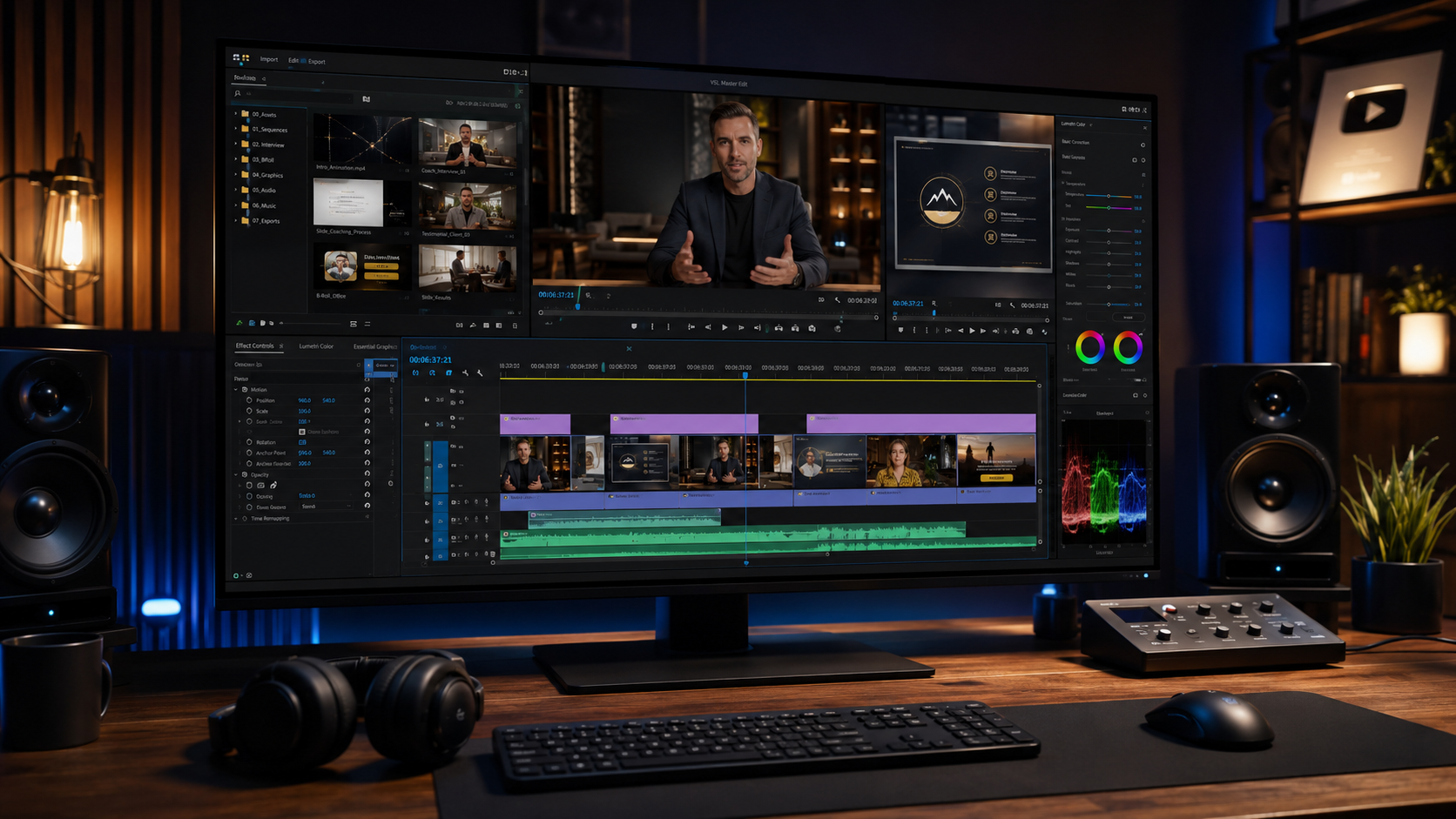Open timeline display settings wrench
This screenshot has width=1456, height=819.
point(480,373)
